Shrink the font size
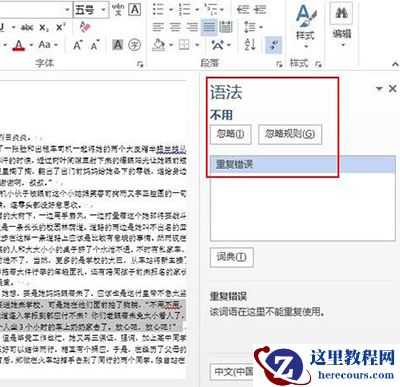This screenshot has width=400, height=387. click(x=95, y=45)
